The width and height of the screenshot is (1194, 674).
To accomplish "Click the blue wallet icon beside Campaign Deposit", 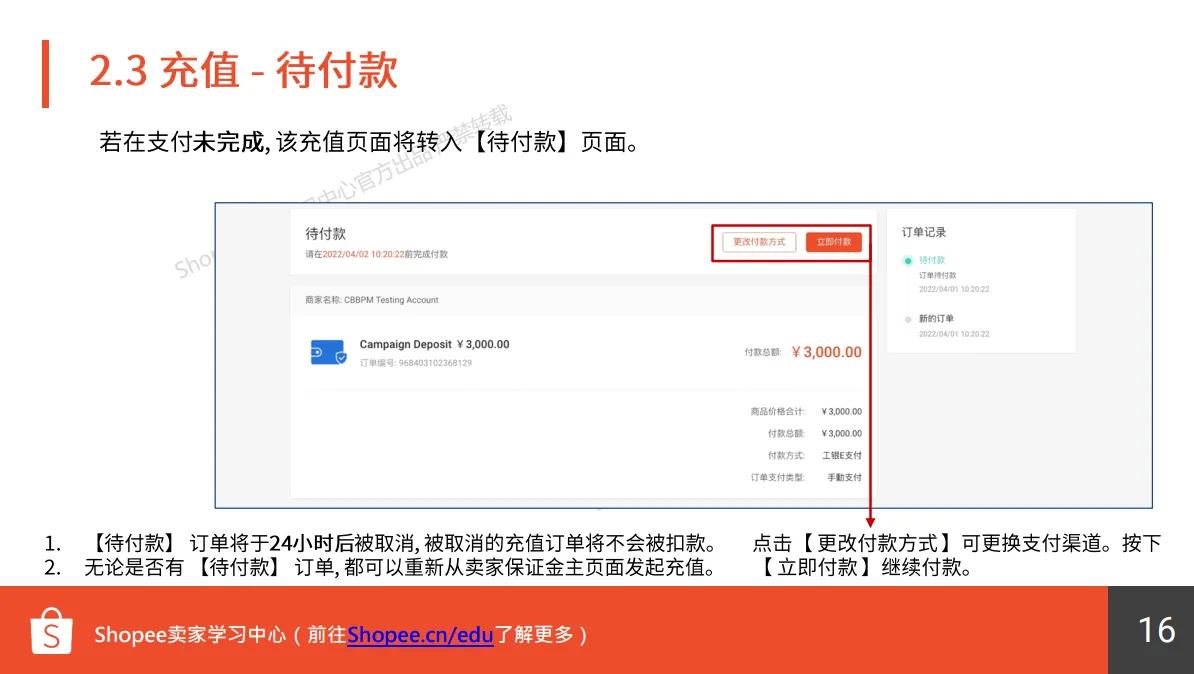I will (325, 351).
